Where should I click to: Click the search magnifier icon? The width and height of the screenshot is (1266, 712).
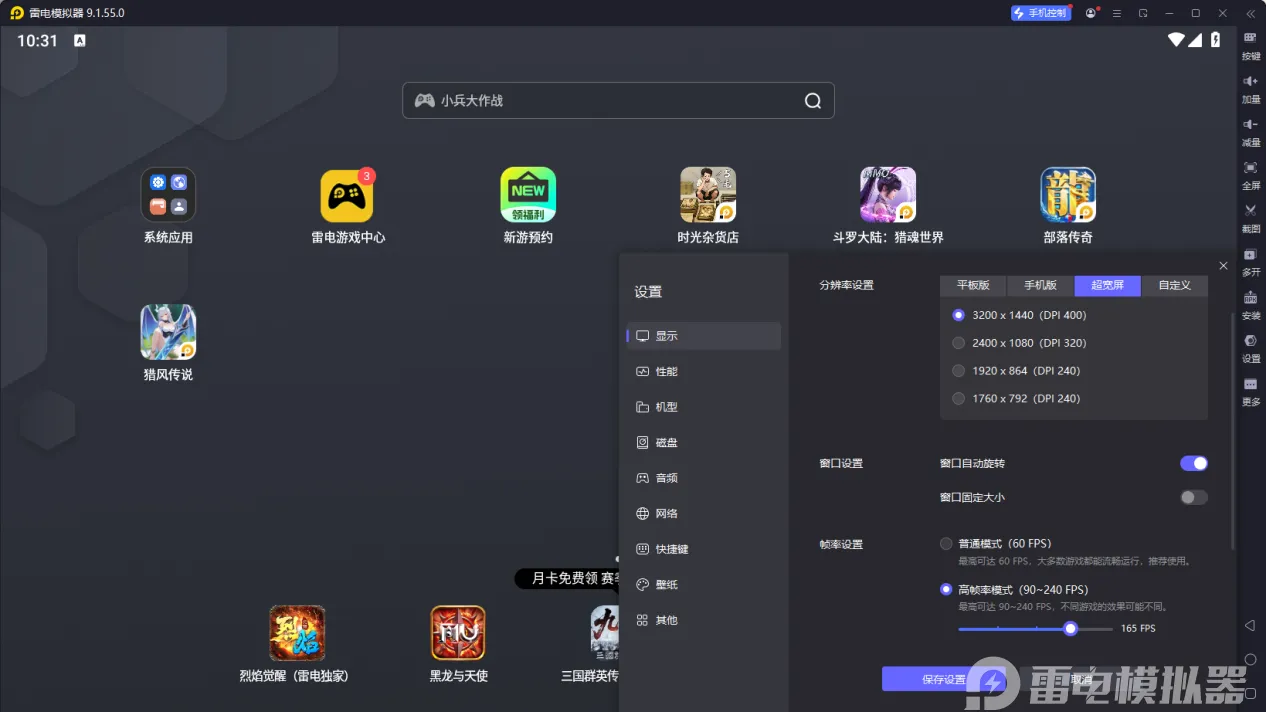point(813,101)
